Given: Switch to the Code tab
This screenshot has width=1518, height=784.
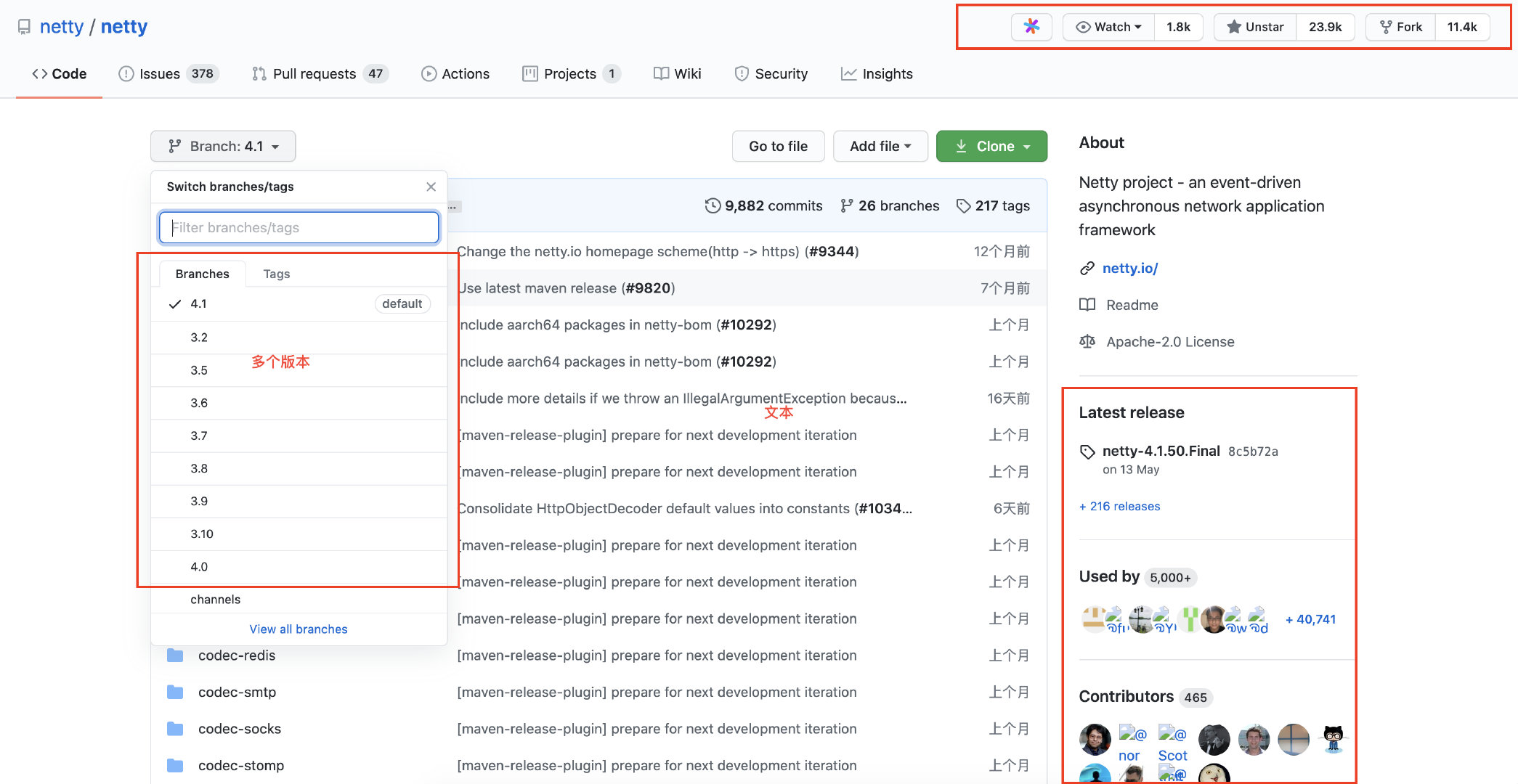Looking at the screenshot, I should (x=59, y=74).
